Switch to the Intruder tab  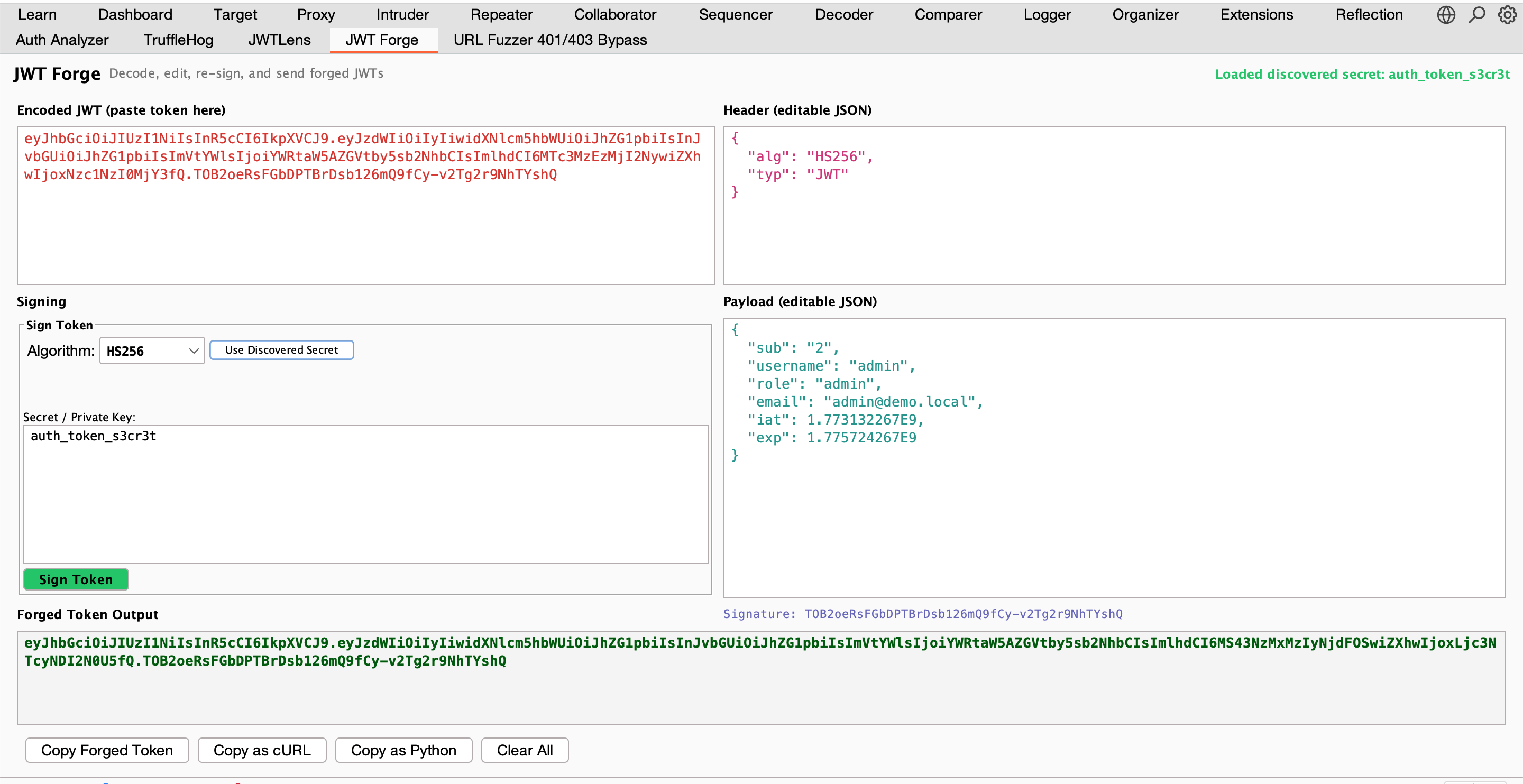click(402, 14)
